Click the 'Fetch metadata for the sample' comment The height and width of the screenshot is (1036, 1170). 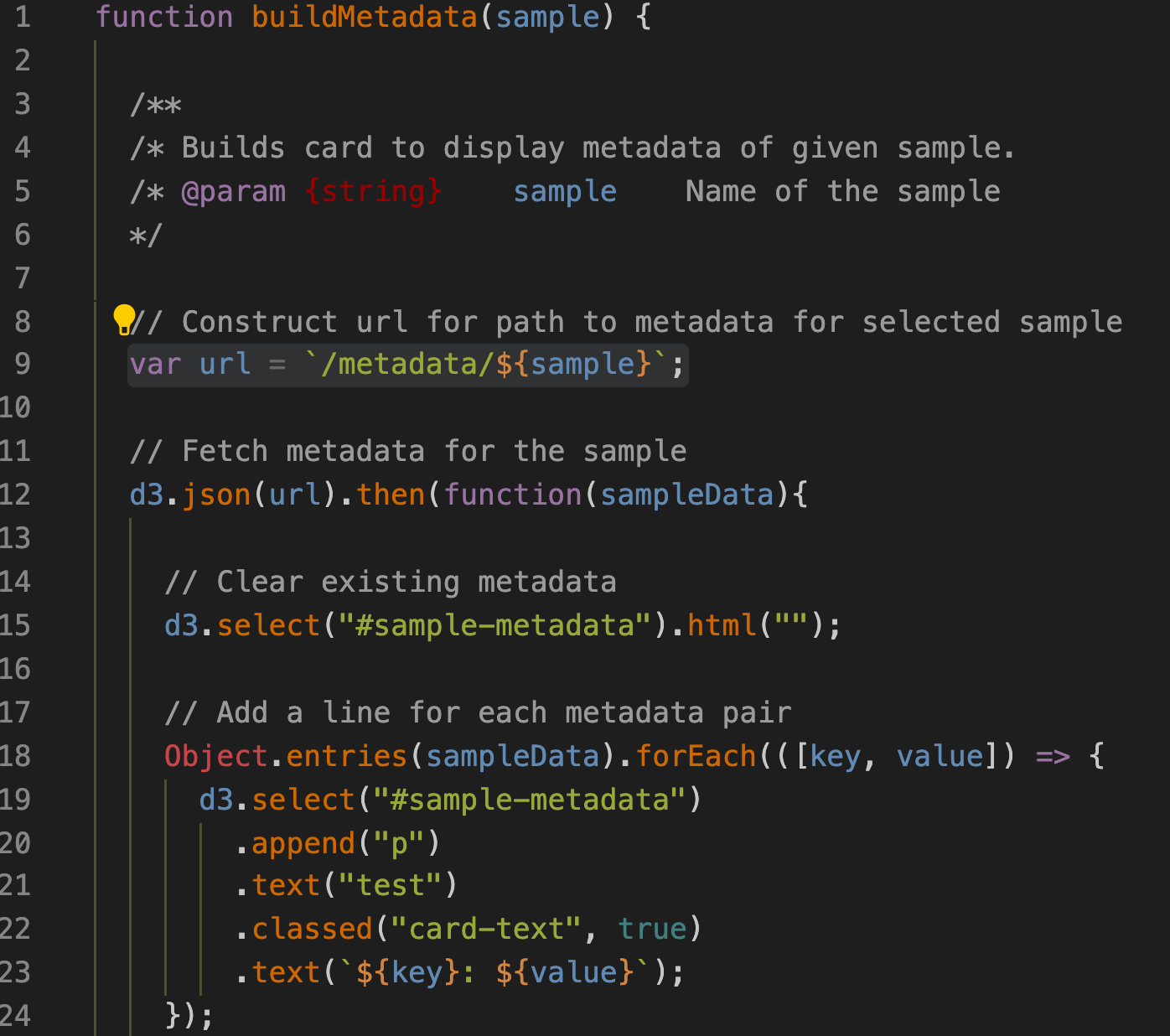408,452
